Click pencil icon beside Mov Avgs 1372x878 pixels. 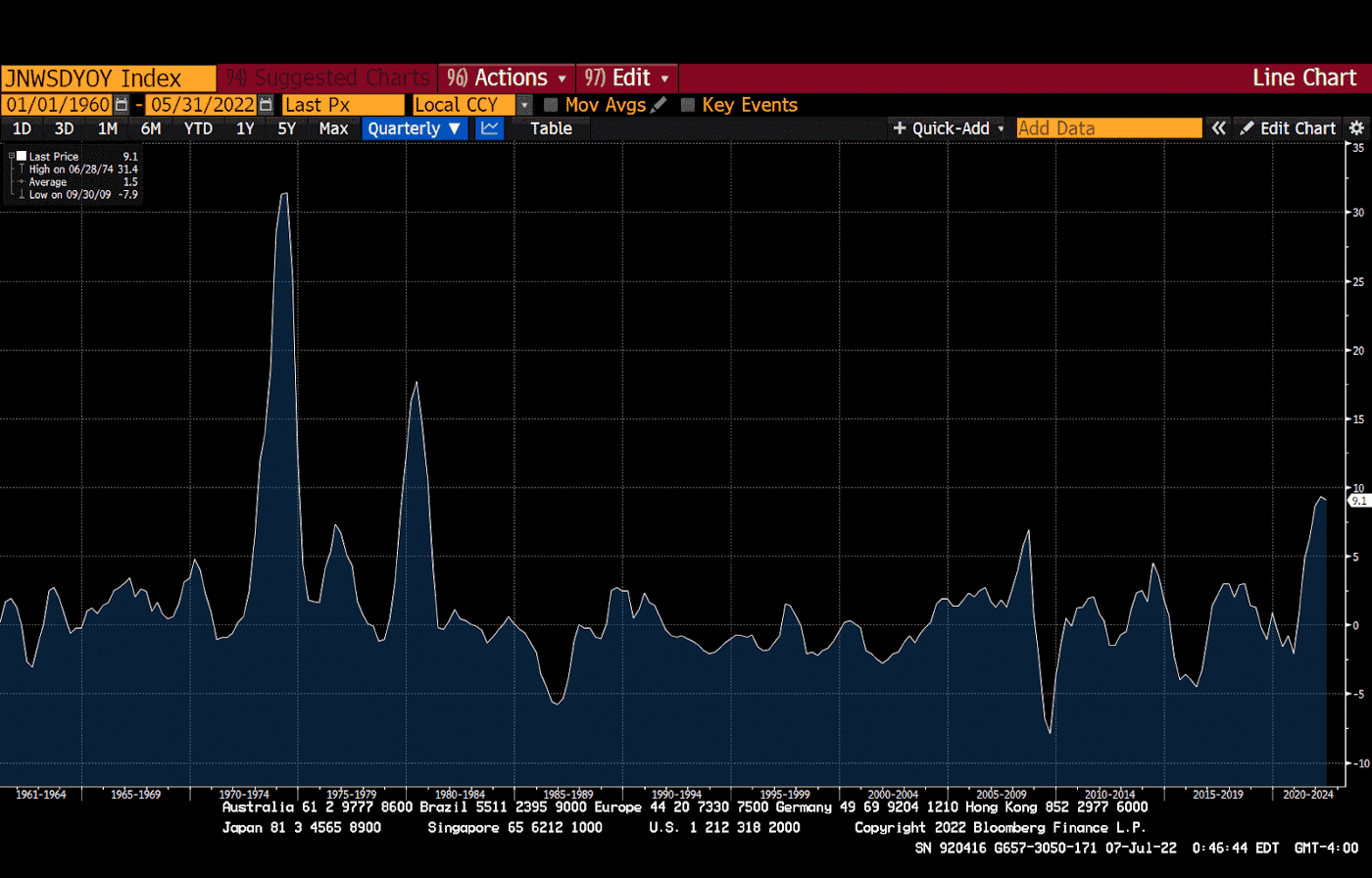[x=659, y=105]
